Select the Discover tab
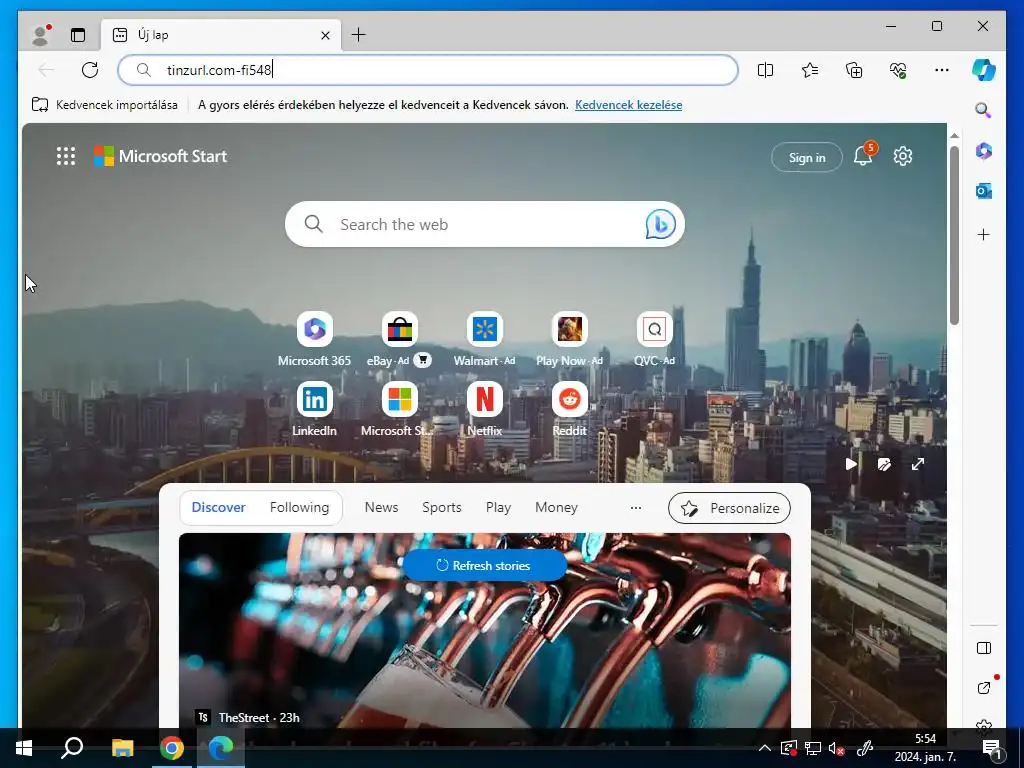 tap(218, 507)
